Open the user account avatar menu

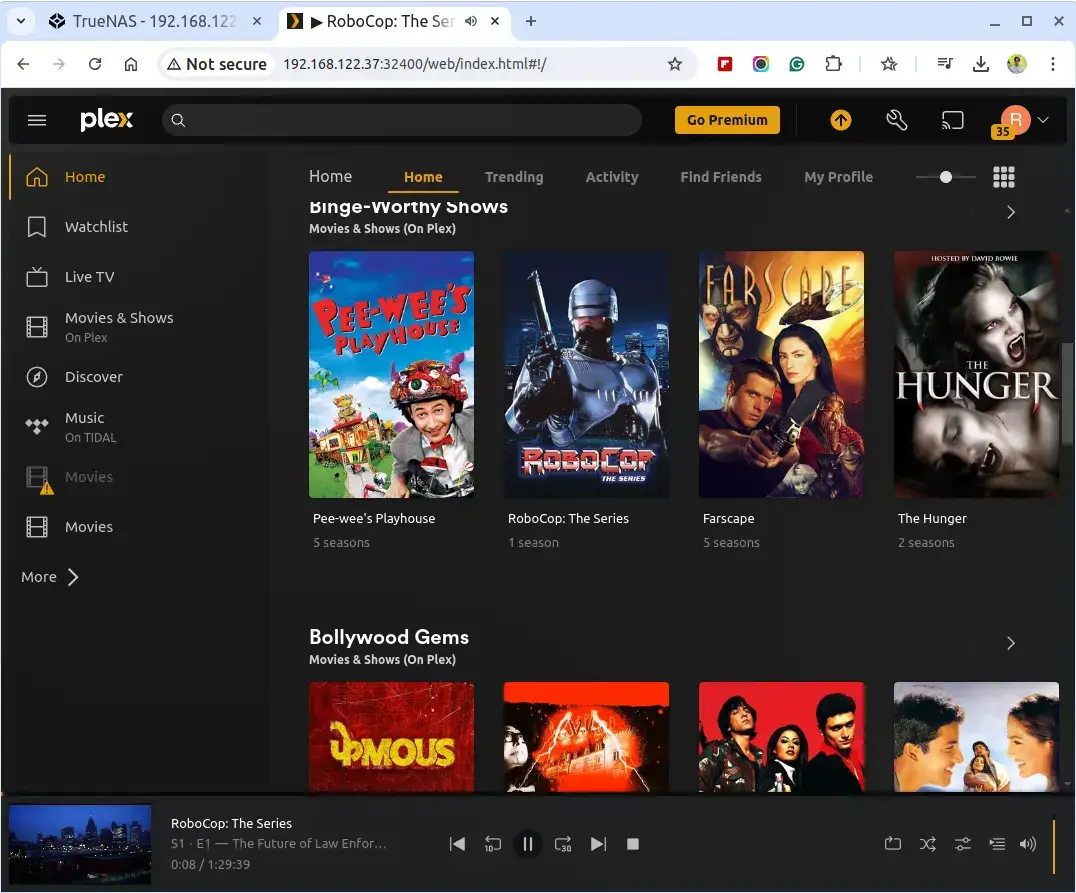1016,120
